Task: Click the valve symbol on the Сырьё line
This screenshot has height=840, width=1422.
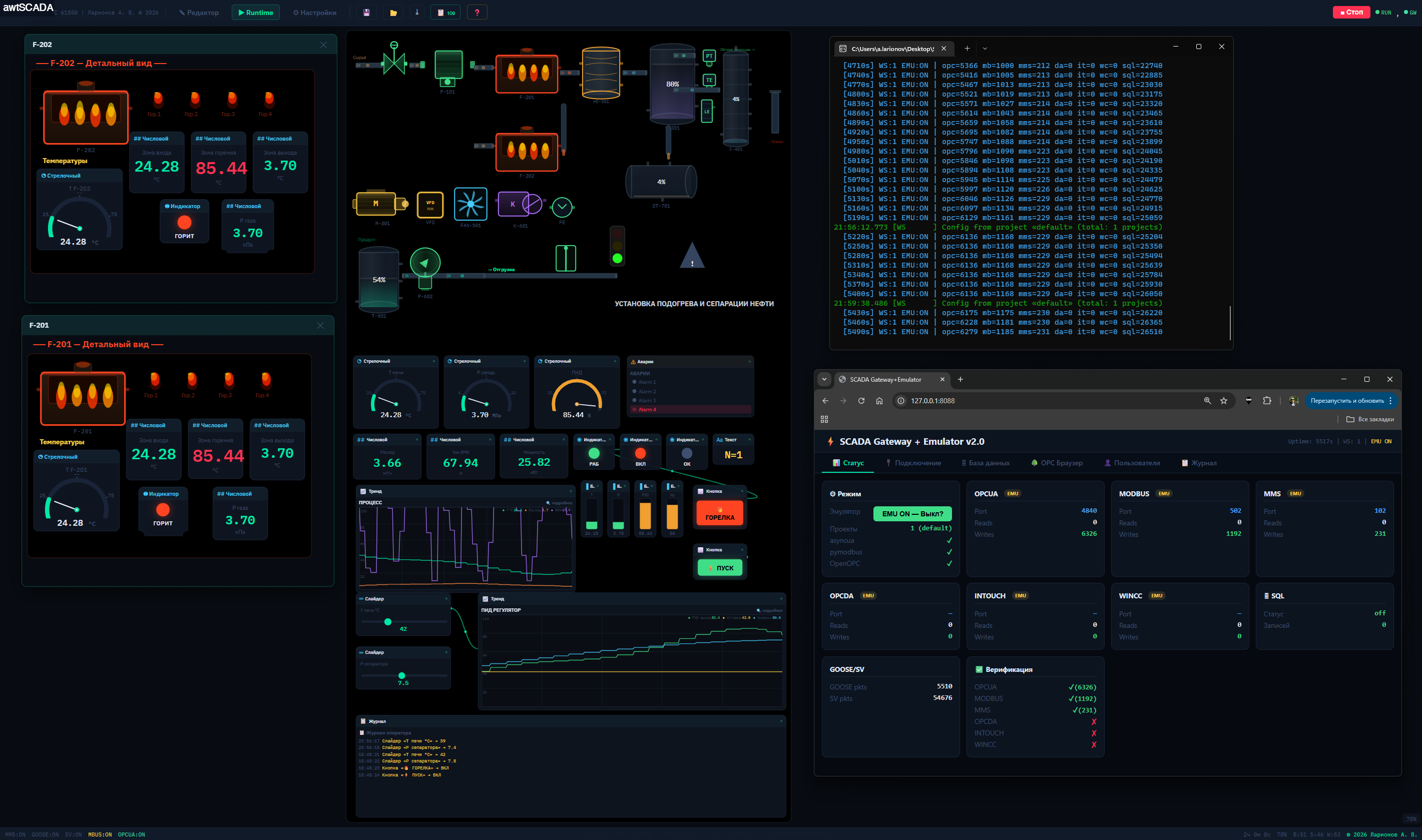Action: coord(394,60)
